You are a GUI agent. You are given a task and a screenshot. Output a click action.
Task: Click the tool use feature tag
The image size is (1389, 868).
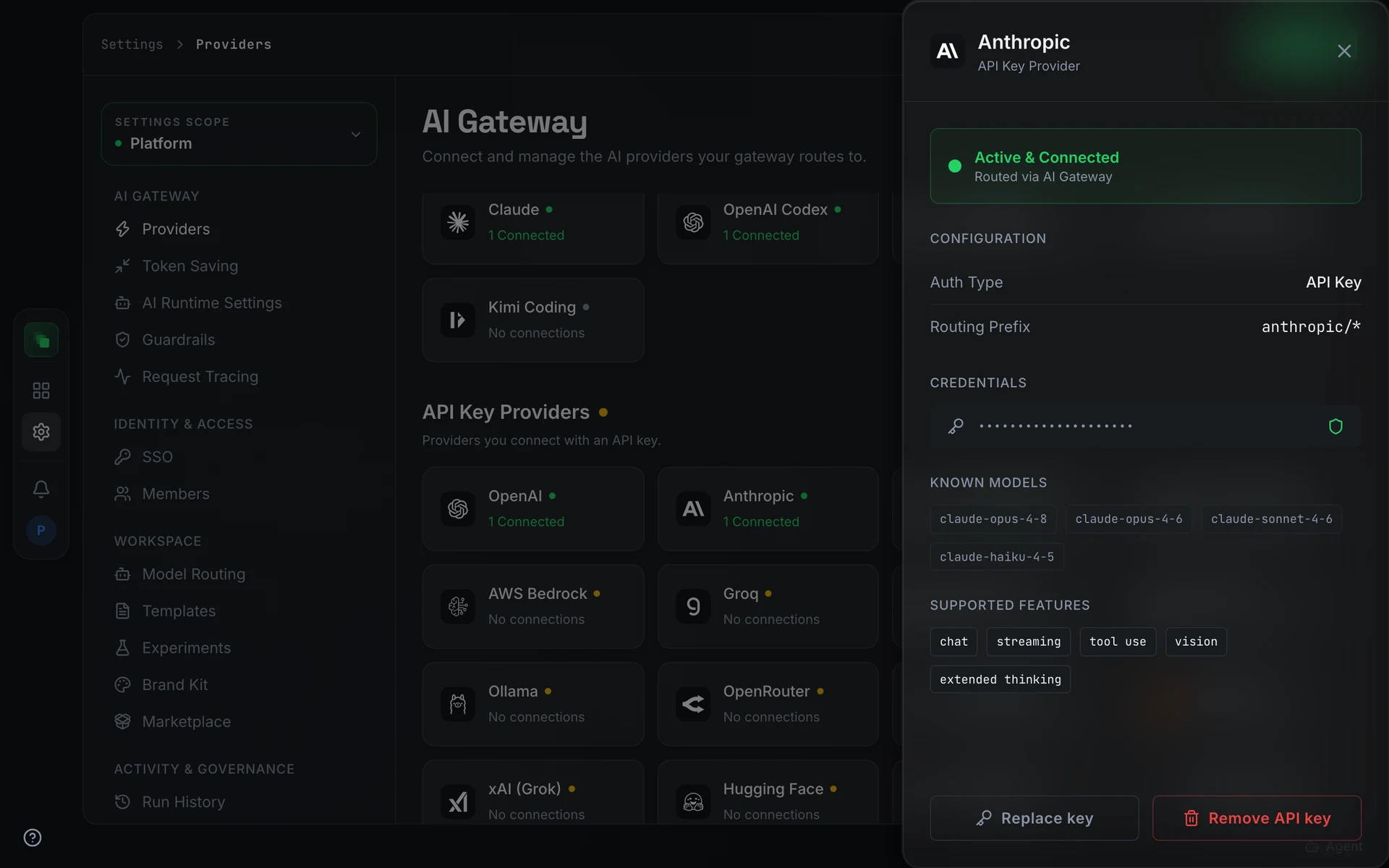pyautogui.click(x=1118, y=642)
